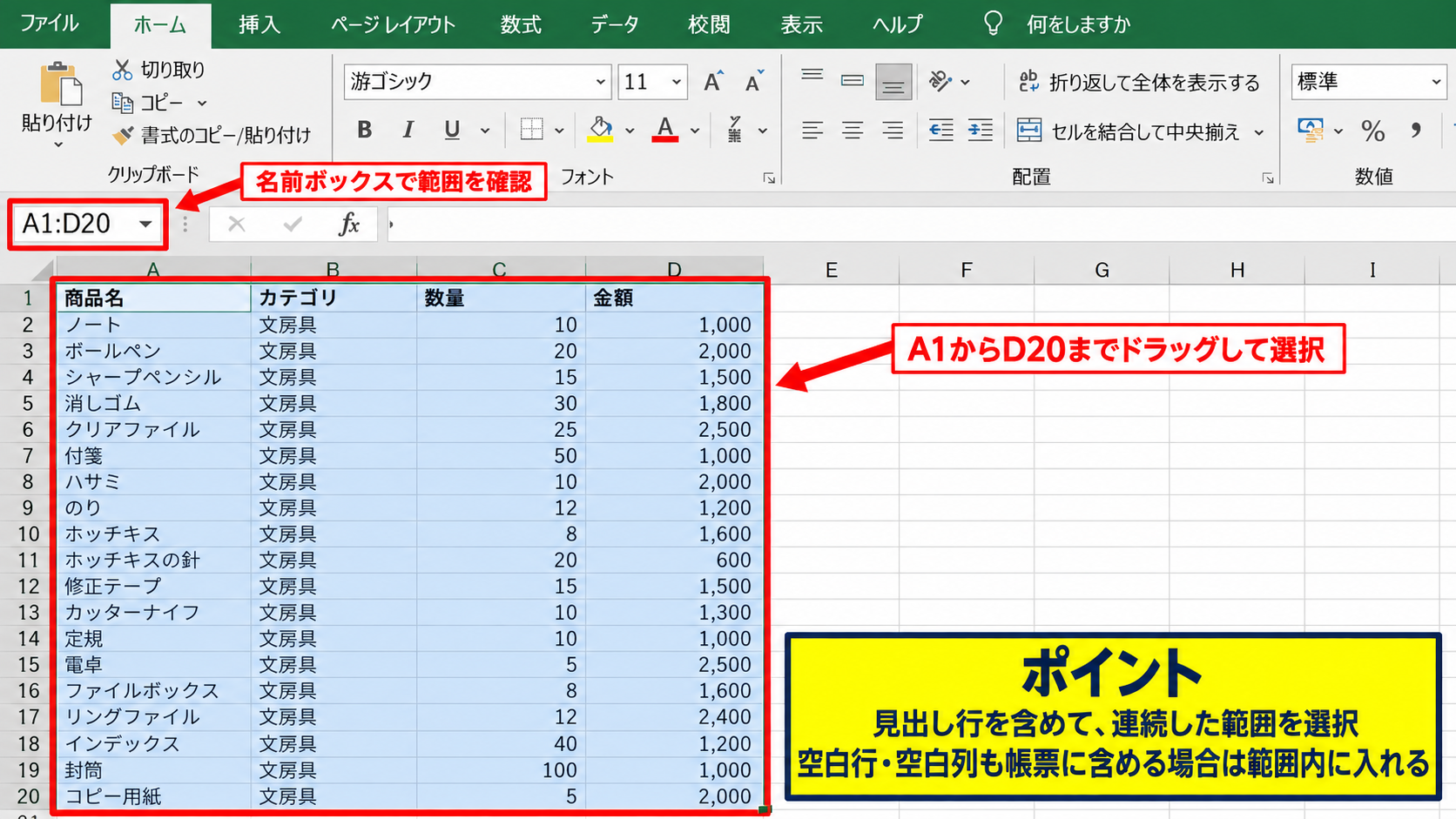
Task: Toggle bold formatting (B)
Action: [365, 131]
